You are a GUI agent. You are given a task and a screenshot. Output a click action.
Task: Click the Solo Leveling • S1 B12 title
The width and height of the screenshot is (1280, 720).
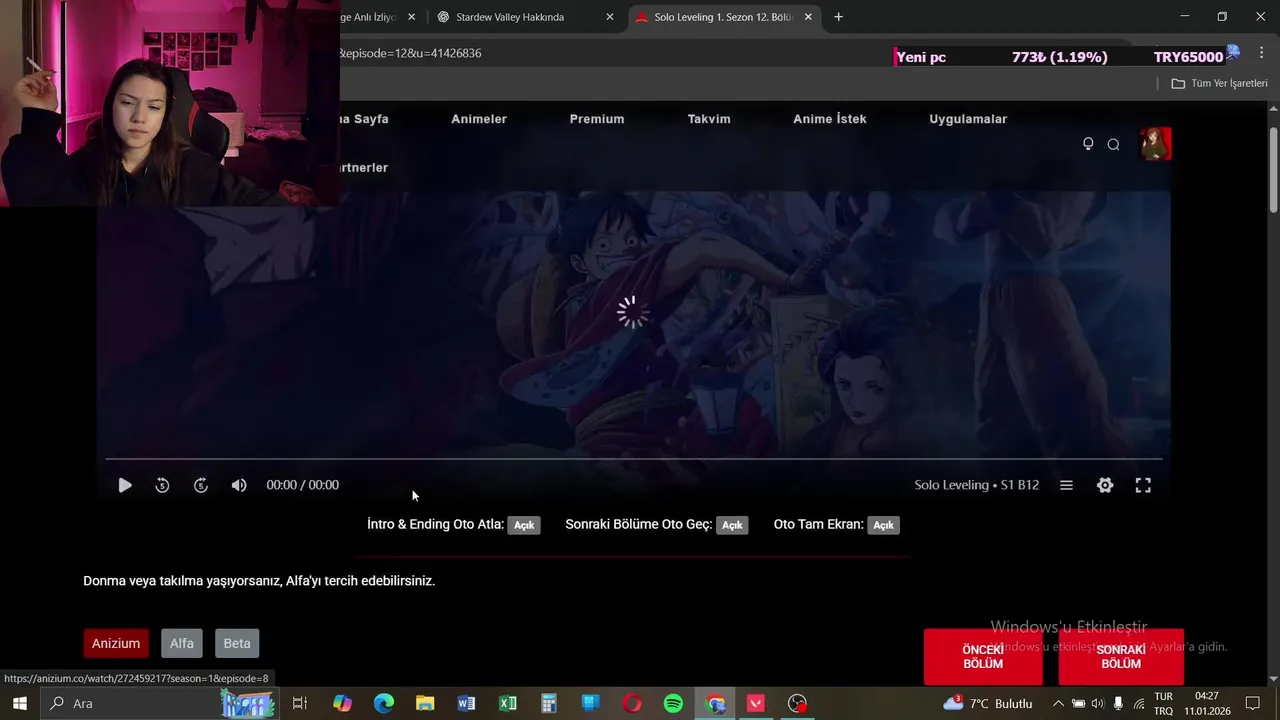point(976,485)
